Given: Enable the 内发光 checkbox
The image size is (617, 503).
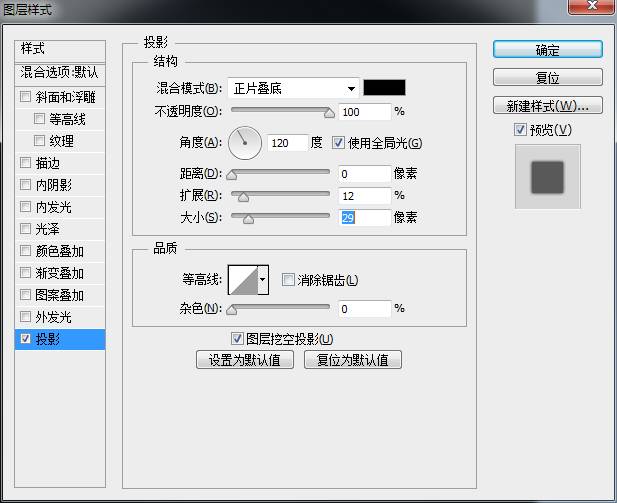Looking at the screenshot, I should (x=25, y=207).
